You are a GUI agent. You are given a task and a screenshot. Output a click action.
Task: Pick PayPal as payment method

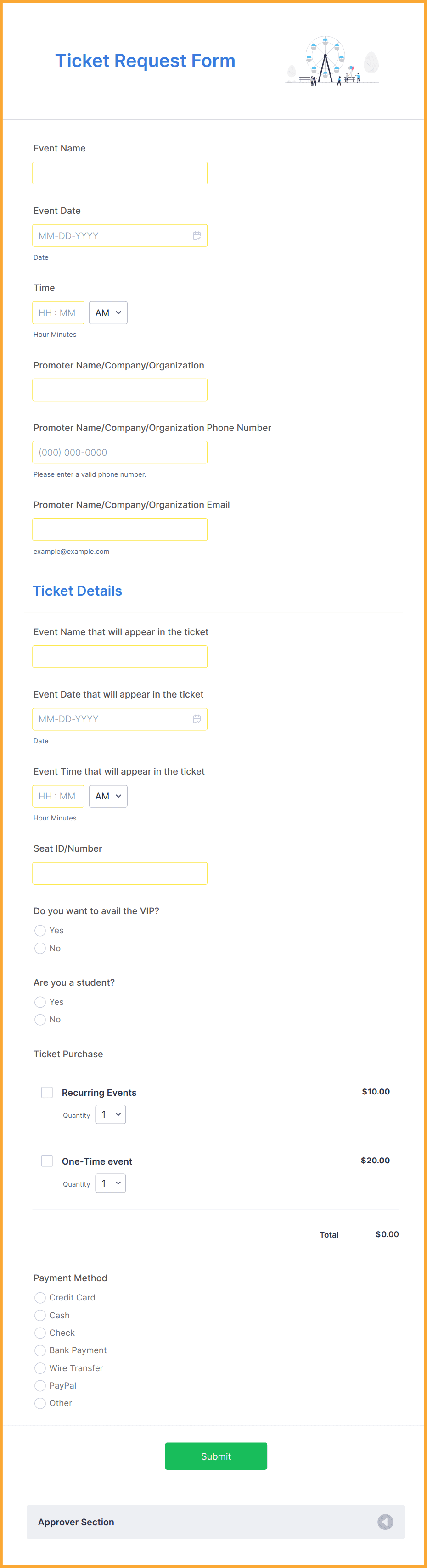click(39, 1385)
